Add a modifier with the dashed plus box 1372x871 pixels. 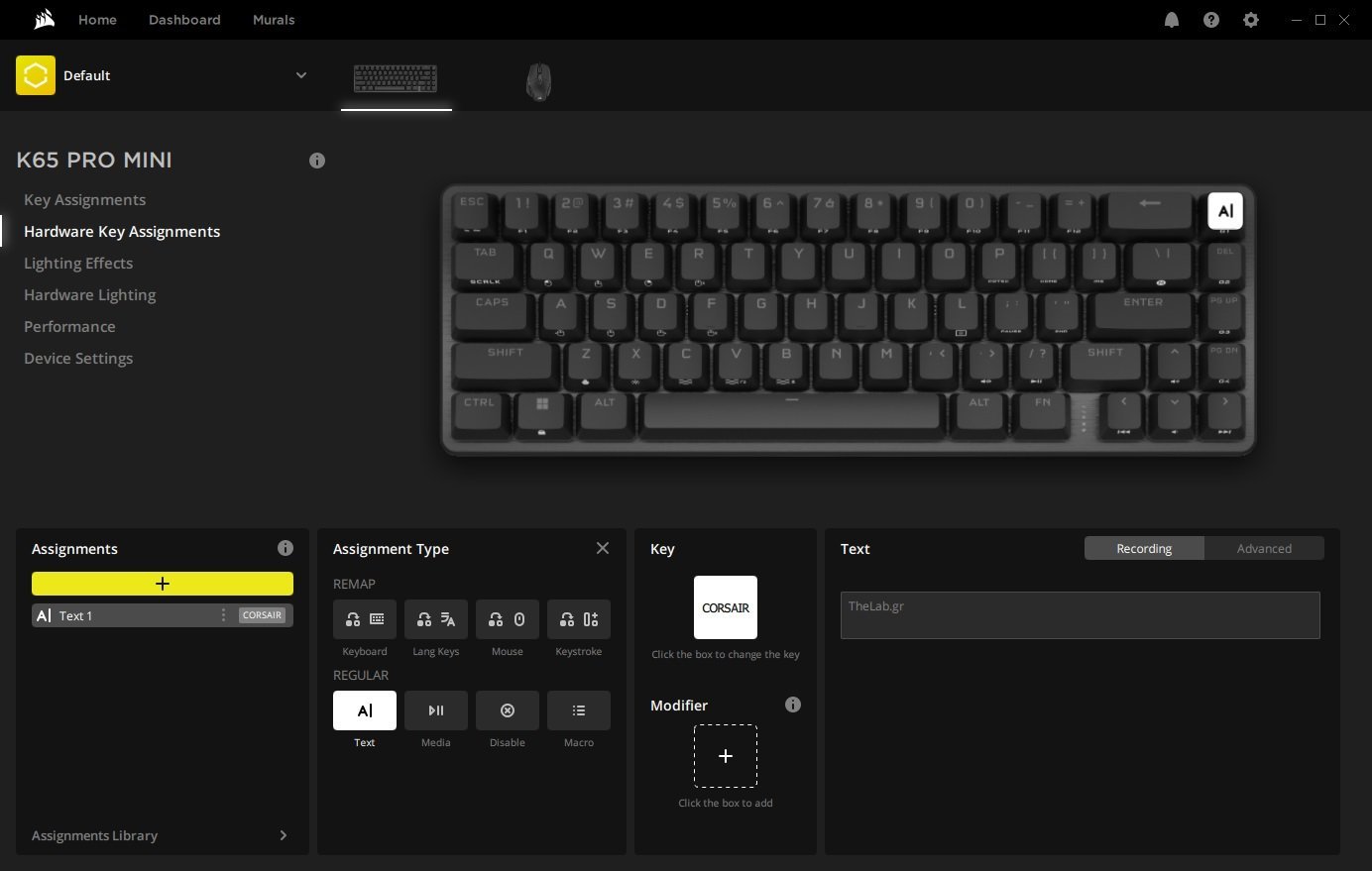click(x=726, y=756)
